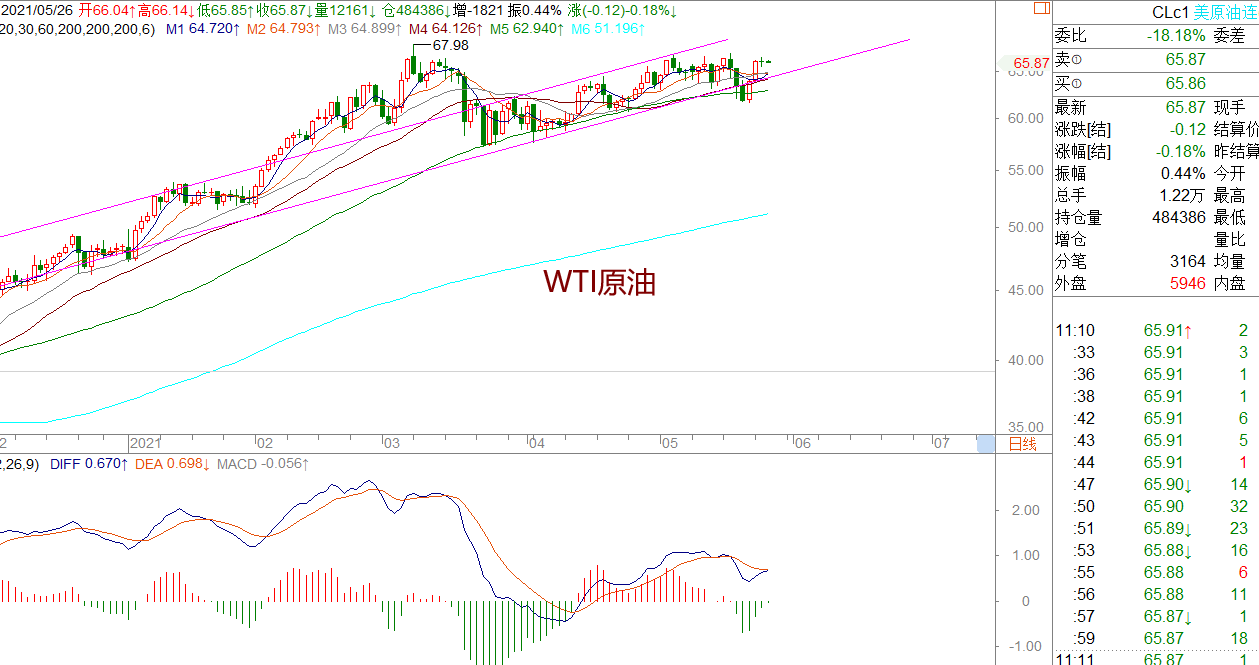This screenshot has width=1259, height=665.
Task: Select the 委比 -18.18% value
Action: [1177, 36]
